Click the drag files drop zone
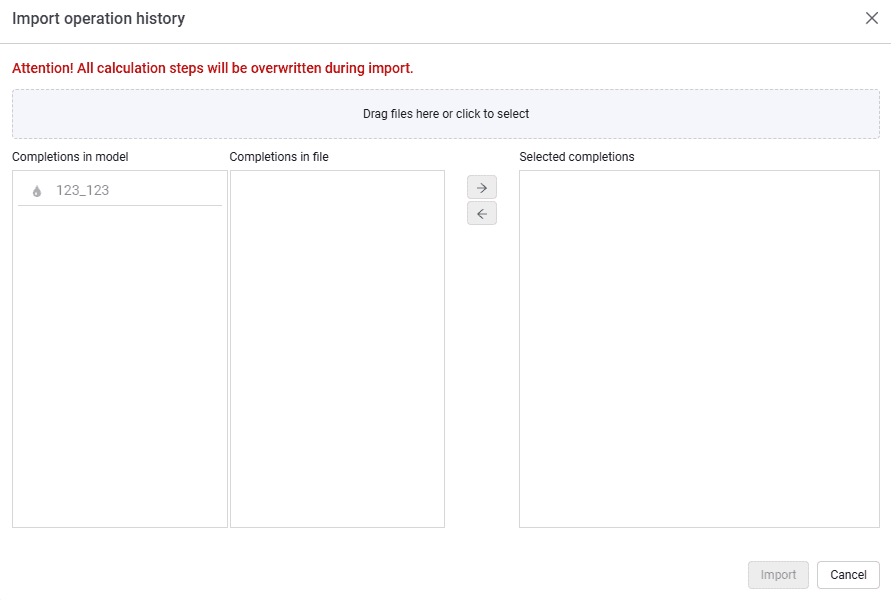Viewport: 891px width, 600px height. click(x=446, y=114)
